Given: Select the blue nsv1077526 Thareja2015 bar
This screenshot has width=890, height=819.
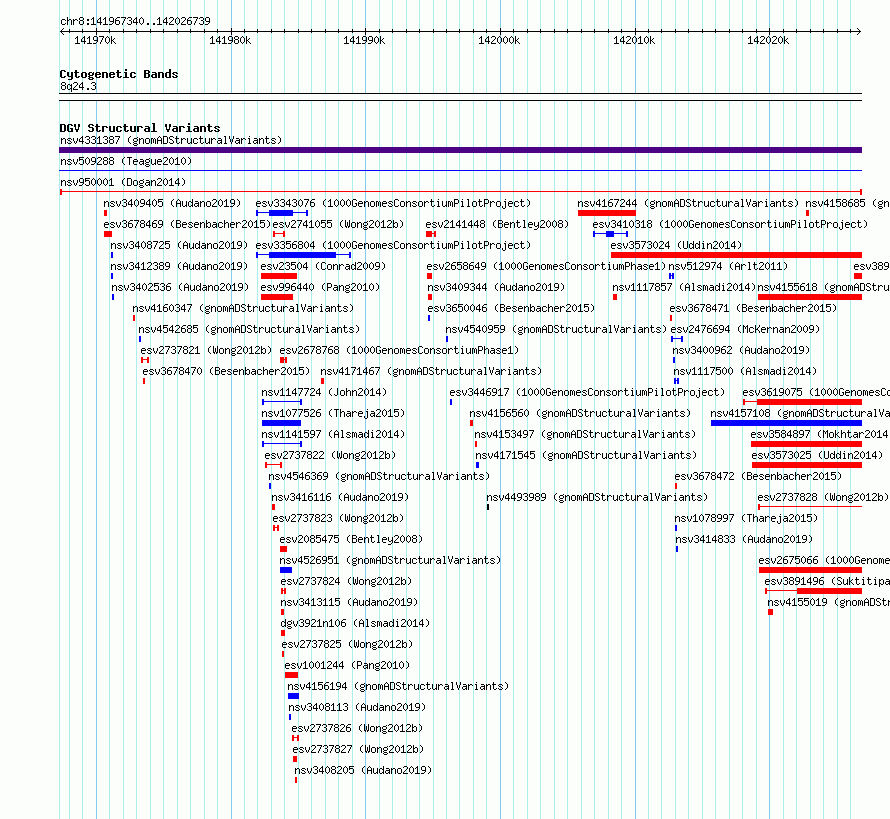Looking at the screenshot, I should pyautogui.click(x=282, y=423).
